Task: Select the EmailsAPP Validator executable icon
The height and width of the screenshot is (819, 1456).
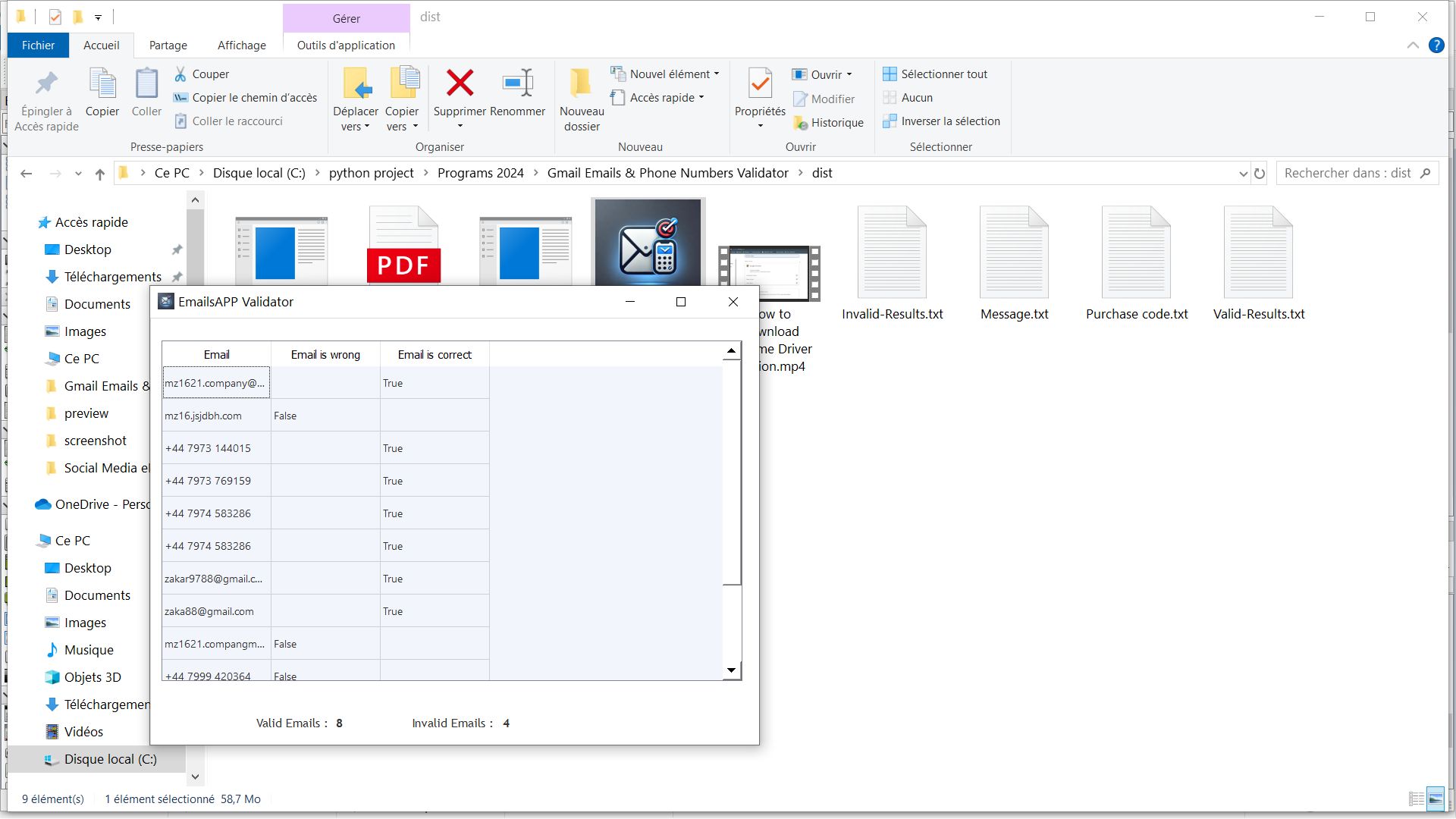Action: [x=648, y=243]
